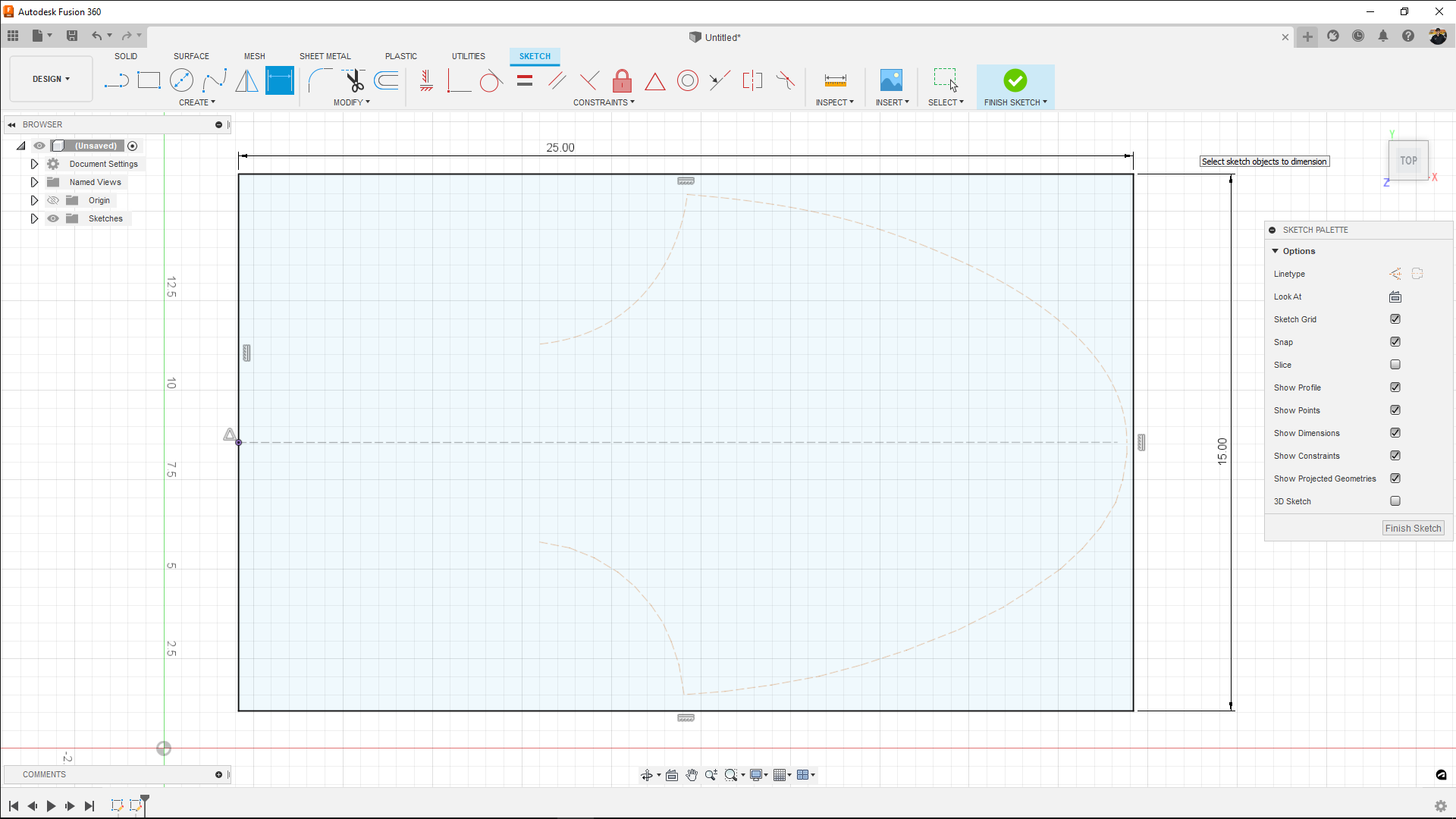1456x819 pixels.
Task: Select the Line sketch tool
Action: coord(117,80)
